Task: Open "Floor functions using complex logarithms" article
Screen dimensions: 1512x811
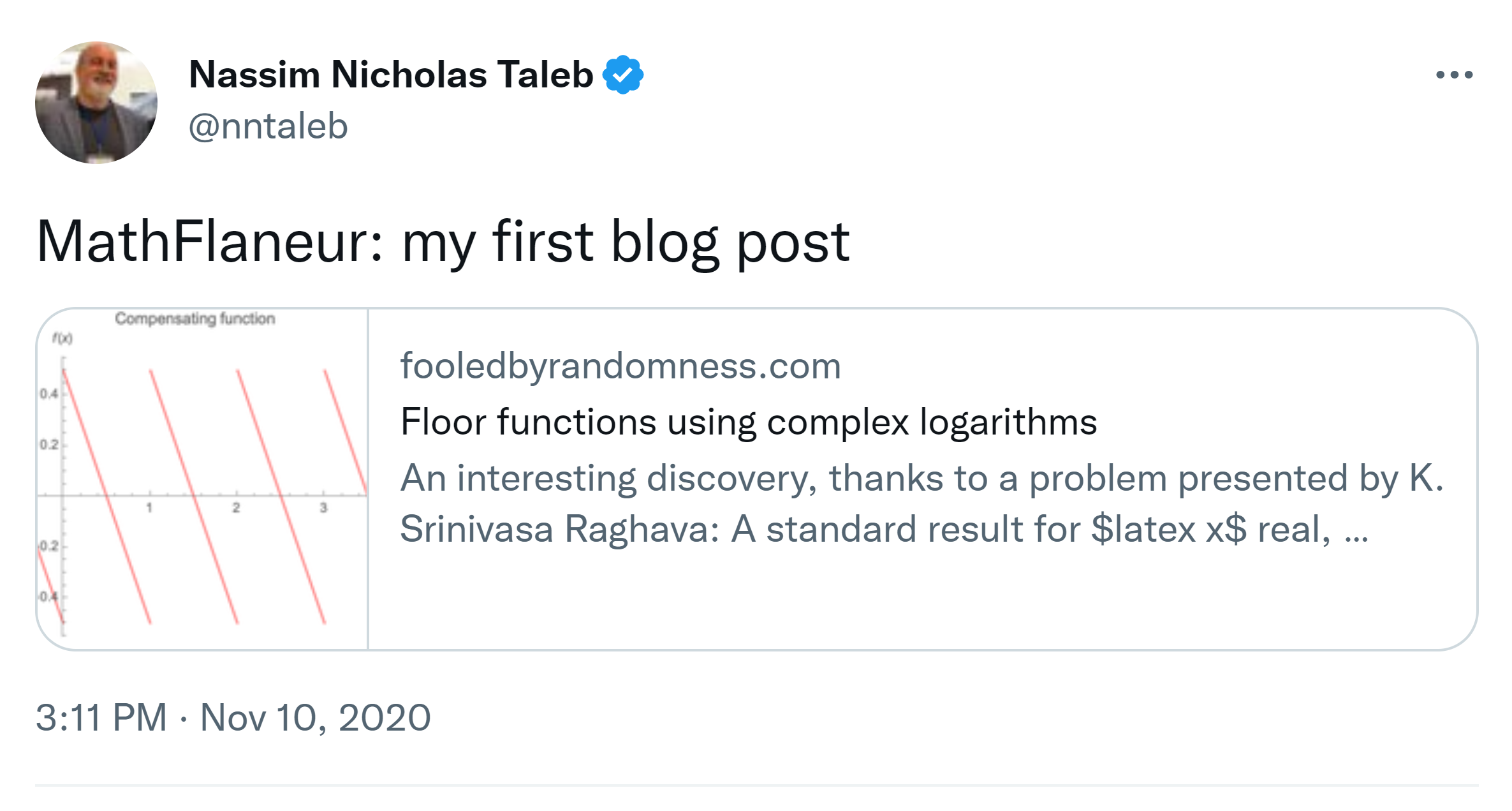Action: pos(748,422)
